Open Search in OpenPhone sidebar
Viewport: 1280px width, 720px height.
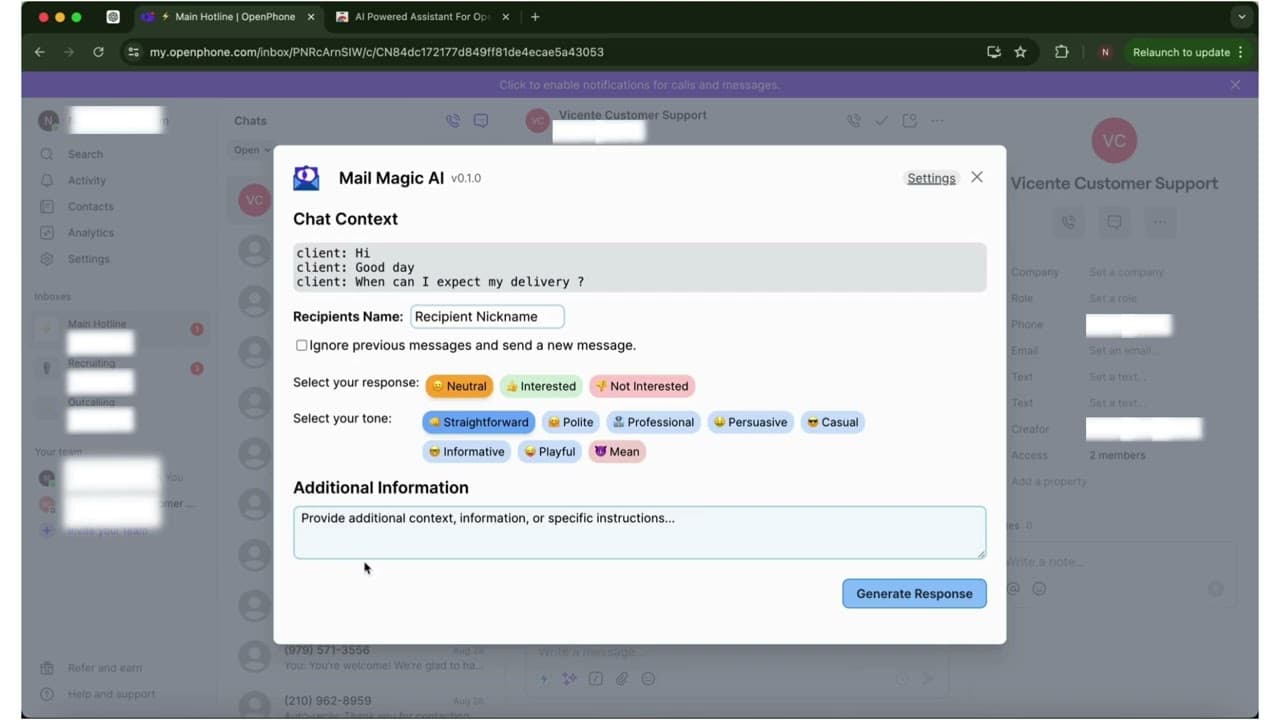(x=85, y=154)
